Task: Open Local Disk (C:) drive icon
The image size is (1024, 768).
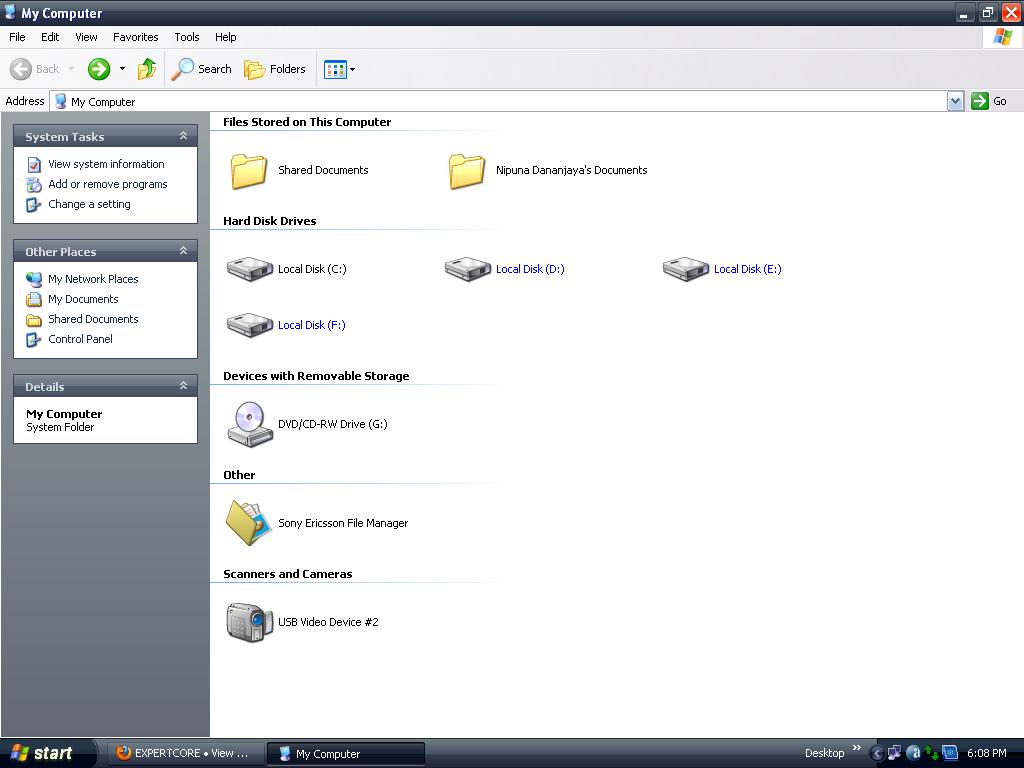Action: point(249,269)
